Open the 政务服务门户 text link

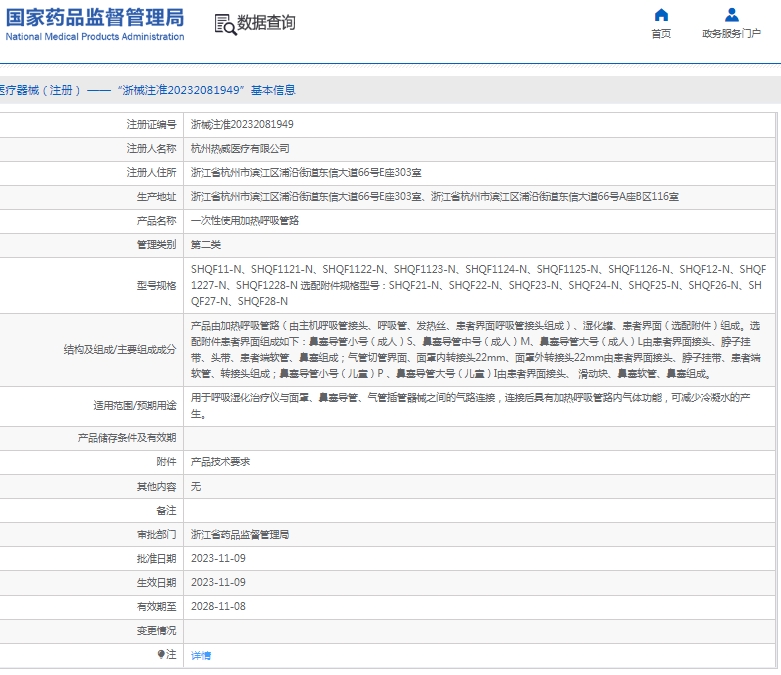pyautogui.click(x=731, y=33)
